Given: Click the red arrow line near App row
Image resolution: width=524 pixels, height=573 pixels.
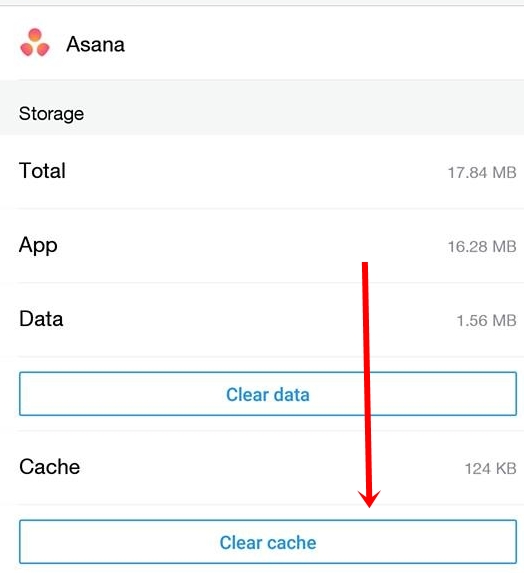Looking at the screenshot, I should (x=365, y=272).
